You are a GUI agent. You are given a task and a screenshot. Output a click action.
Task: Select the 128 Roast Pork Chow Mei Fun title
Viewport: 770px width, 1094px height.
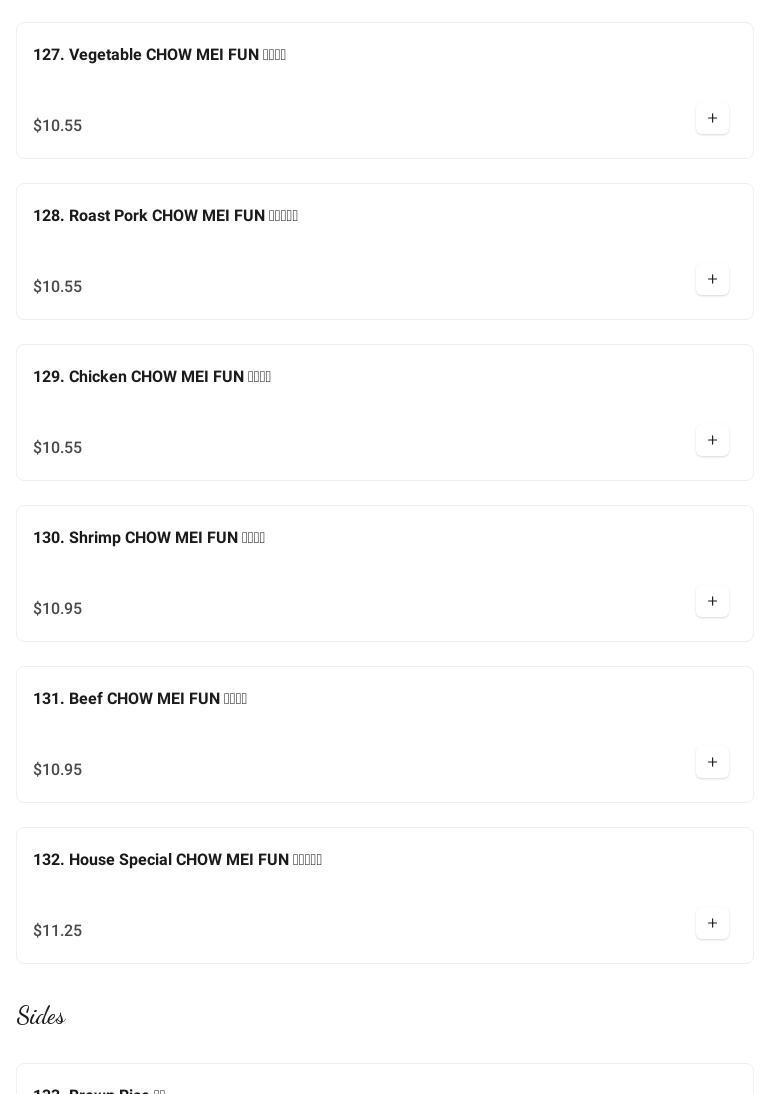click(x=165, y=216)
